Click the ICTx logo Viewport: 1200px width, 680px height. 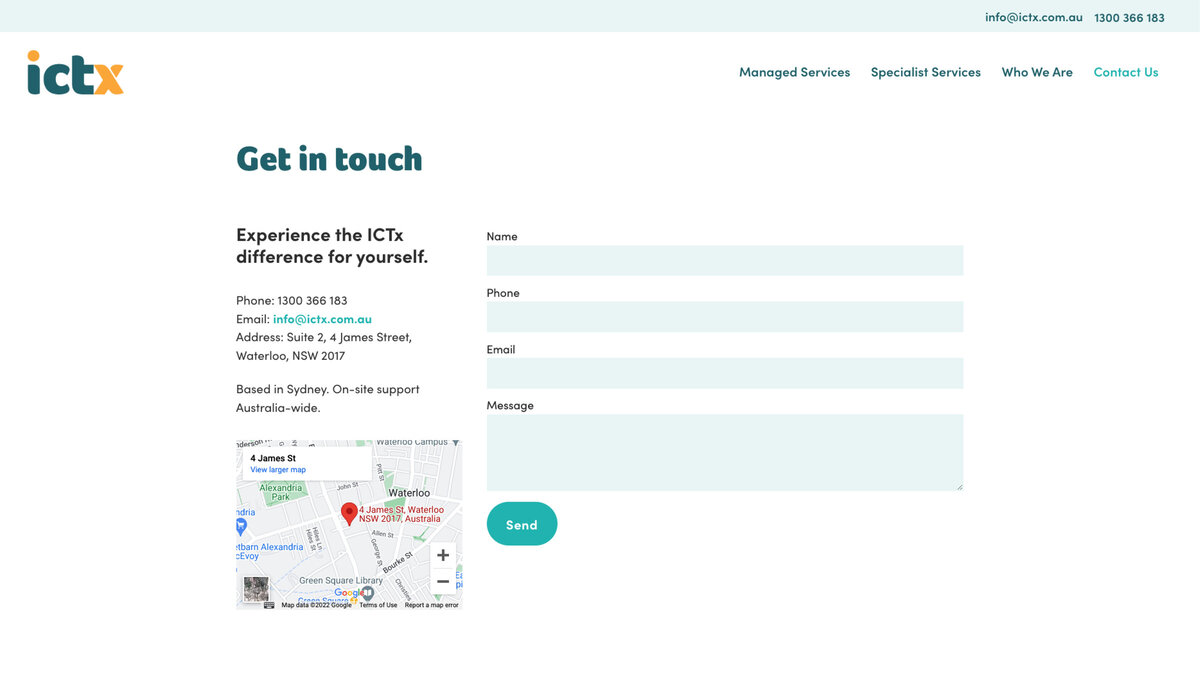75,73
